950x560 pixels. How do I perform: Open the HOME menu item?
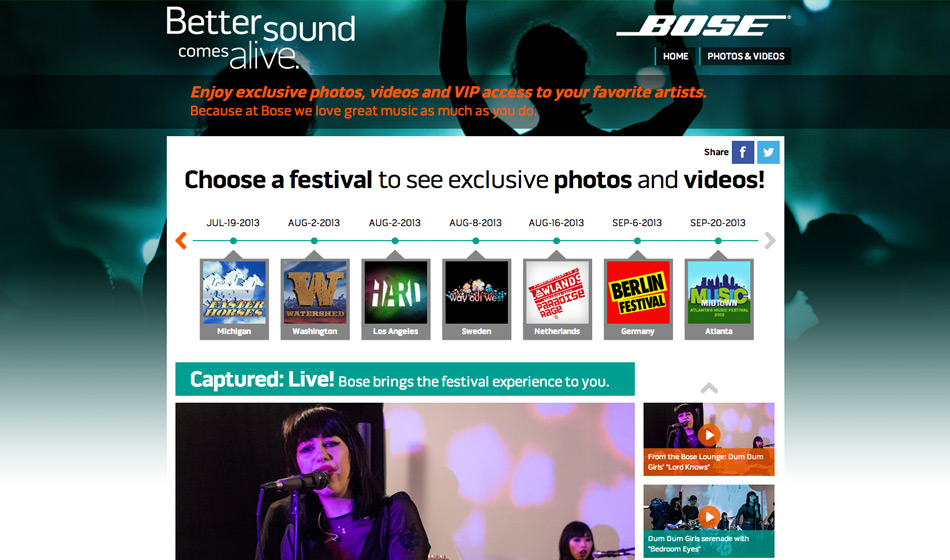click(676, 56)
